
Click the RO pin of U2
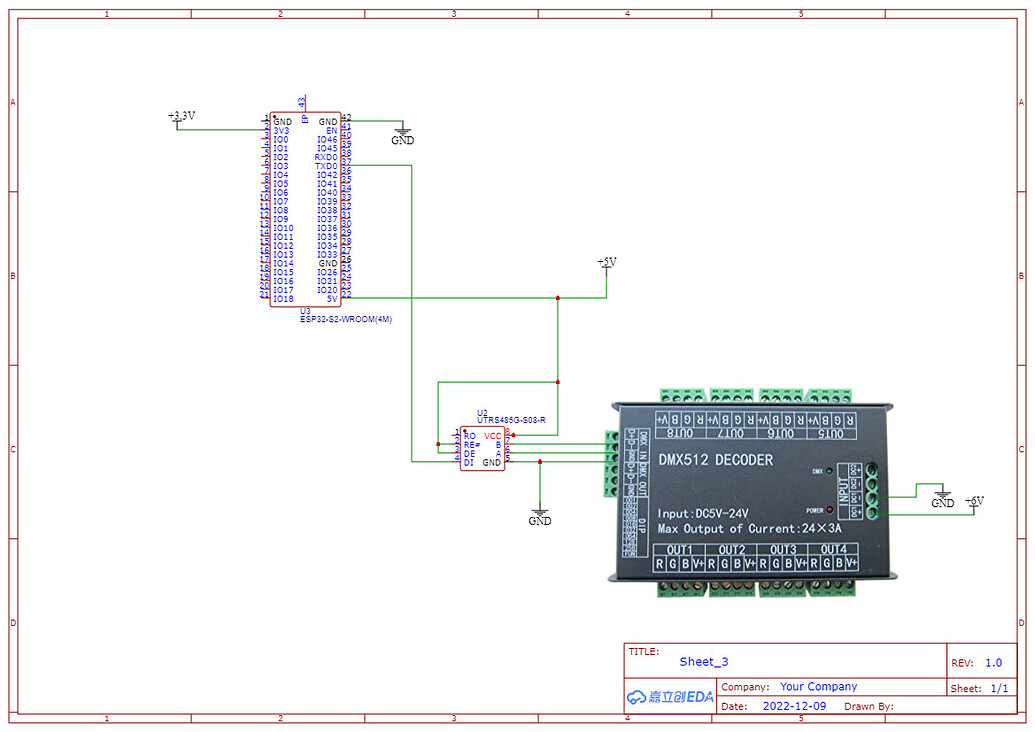click(470, 436)
